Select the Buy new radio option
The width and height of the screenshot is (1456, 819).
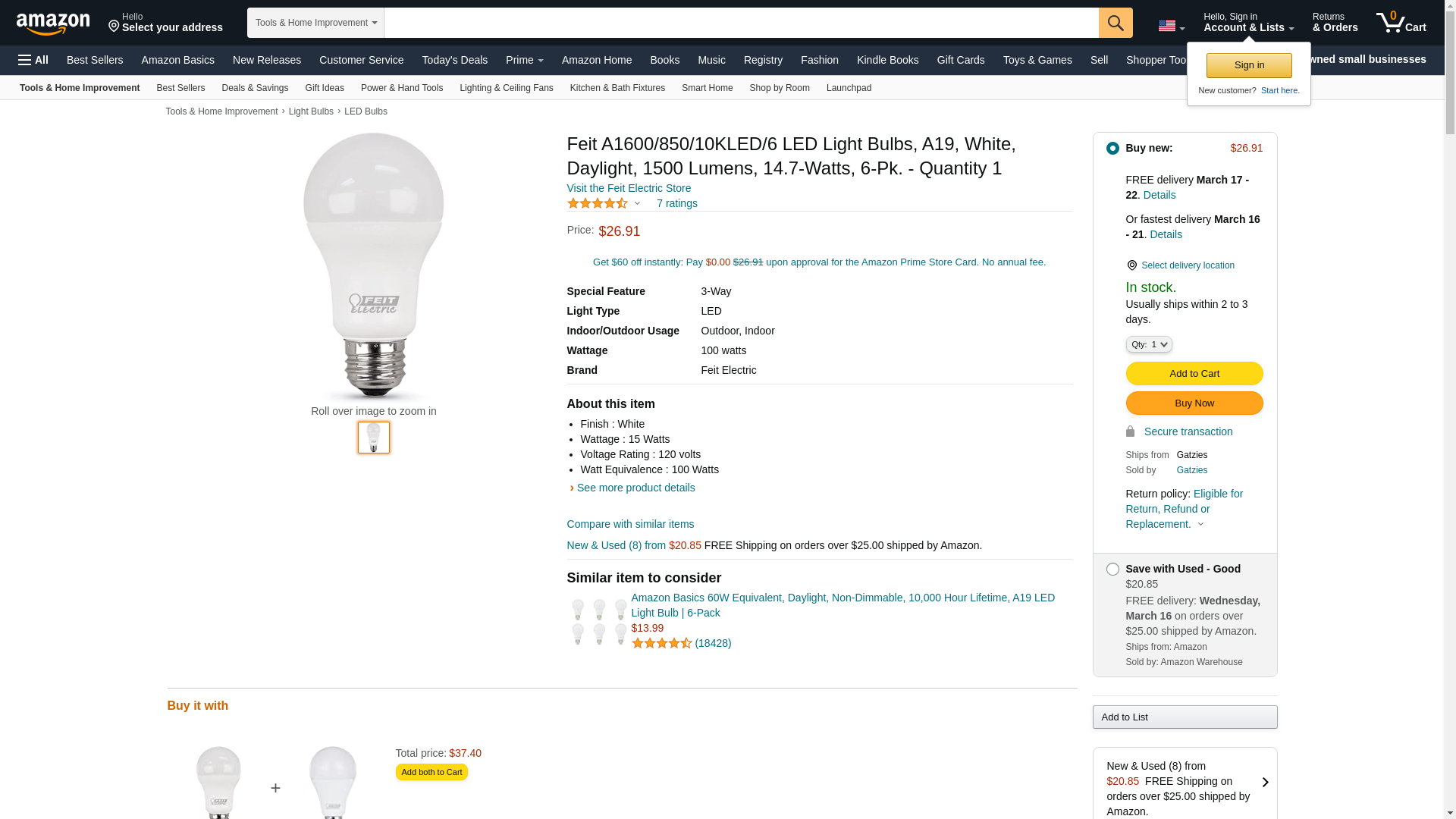tap(1112, 149)
